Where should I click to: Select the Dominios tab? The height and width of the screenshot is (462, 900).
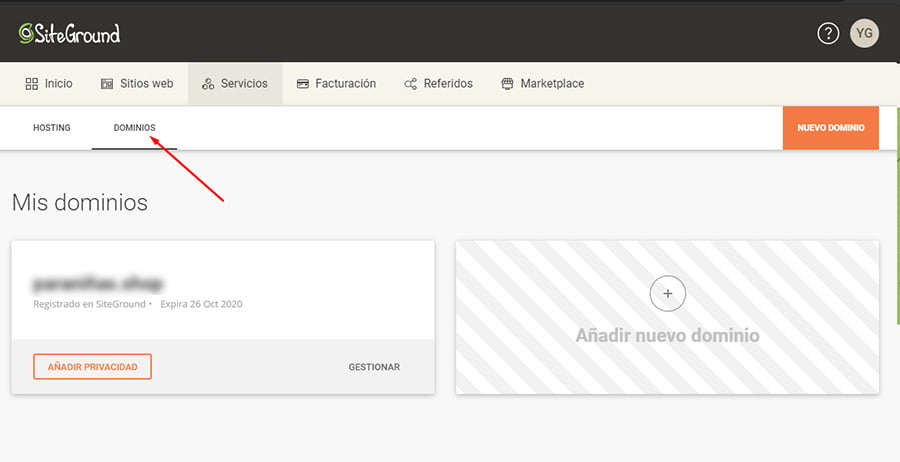pyautogui.click(x=135, y=128)
